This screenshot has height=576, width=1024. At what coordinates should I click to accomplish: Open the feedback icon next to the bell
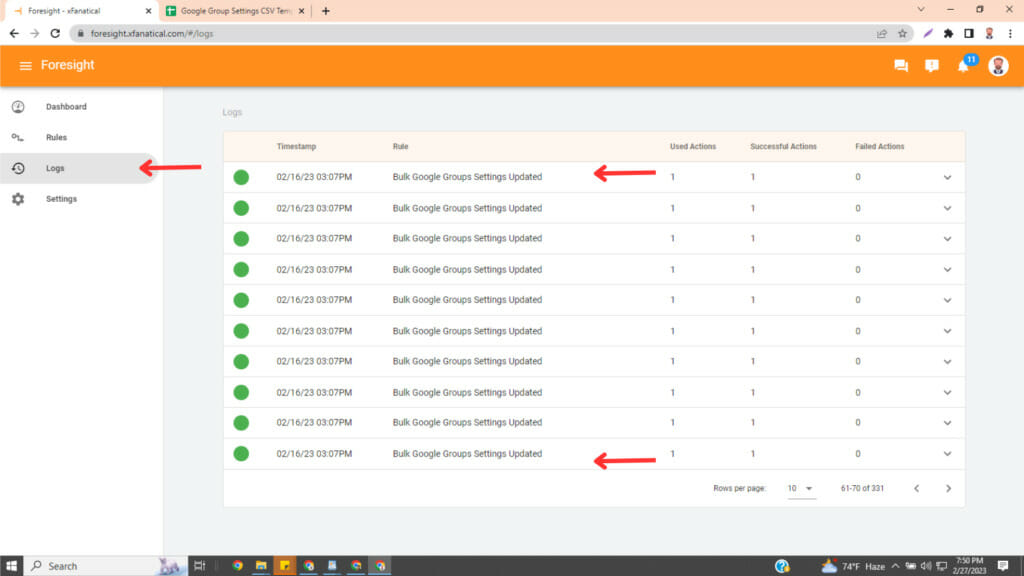click(x=932, y=66)
